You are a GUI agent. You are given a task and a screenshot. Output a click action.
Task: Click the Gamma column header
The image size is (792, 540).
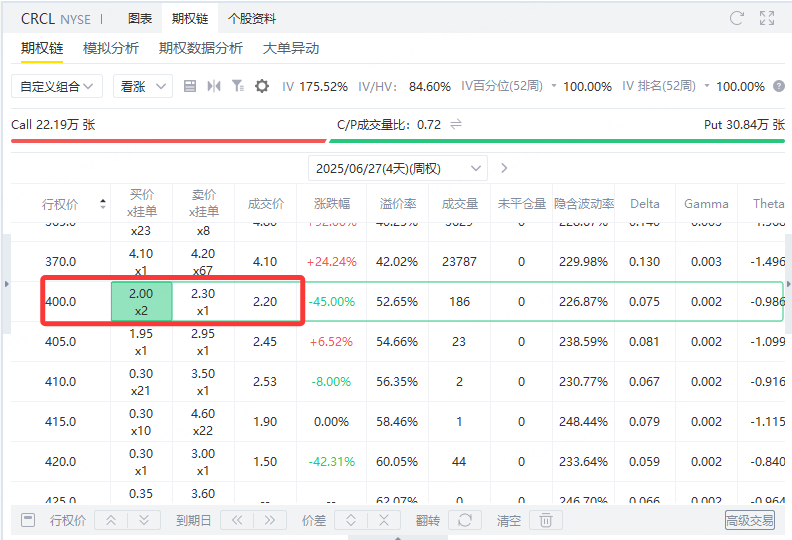[706, 204]
